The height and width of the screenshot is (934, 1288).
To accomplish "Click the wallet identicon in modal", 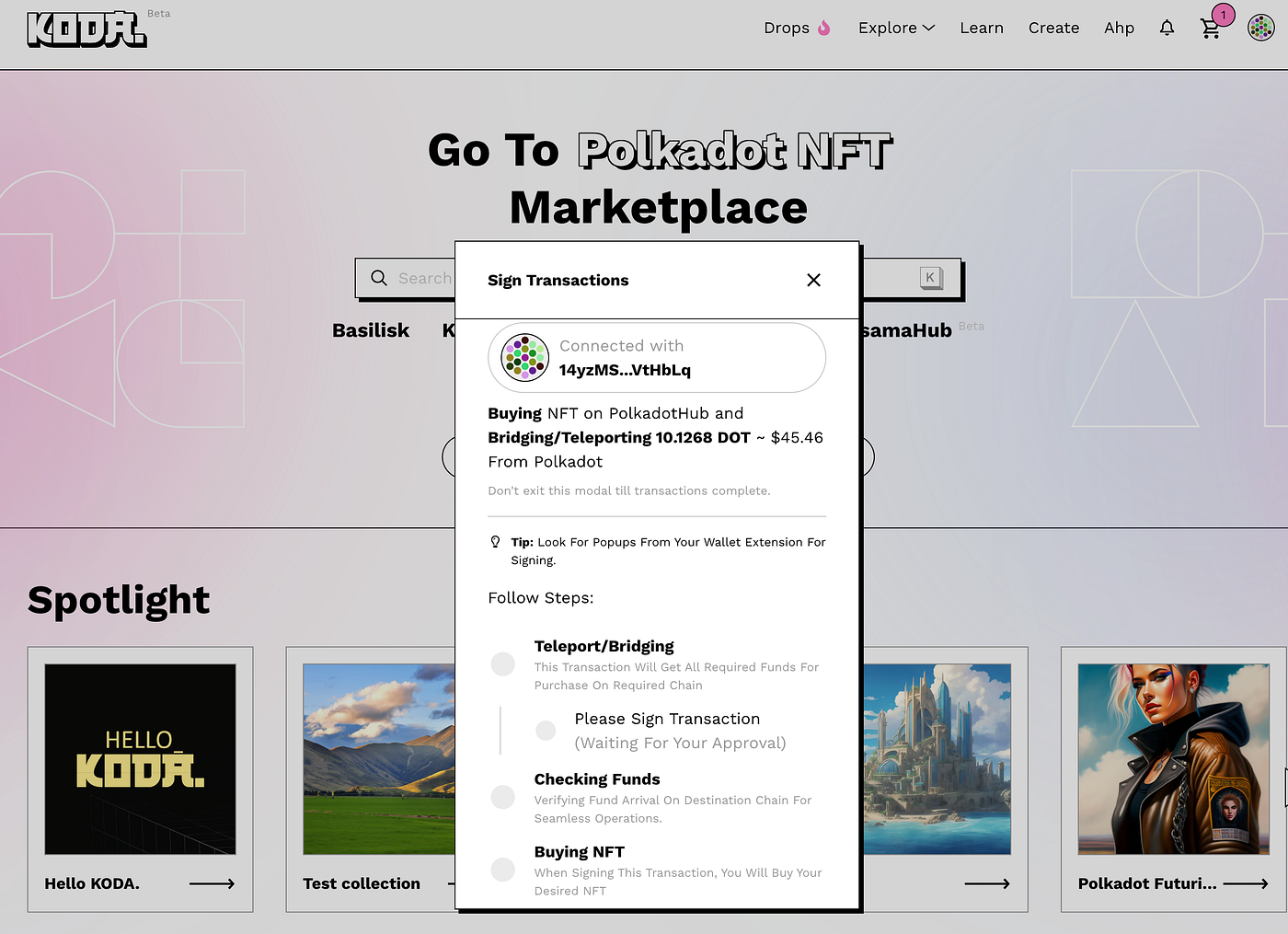I will [x=524, y=357].
